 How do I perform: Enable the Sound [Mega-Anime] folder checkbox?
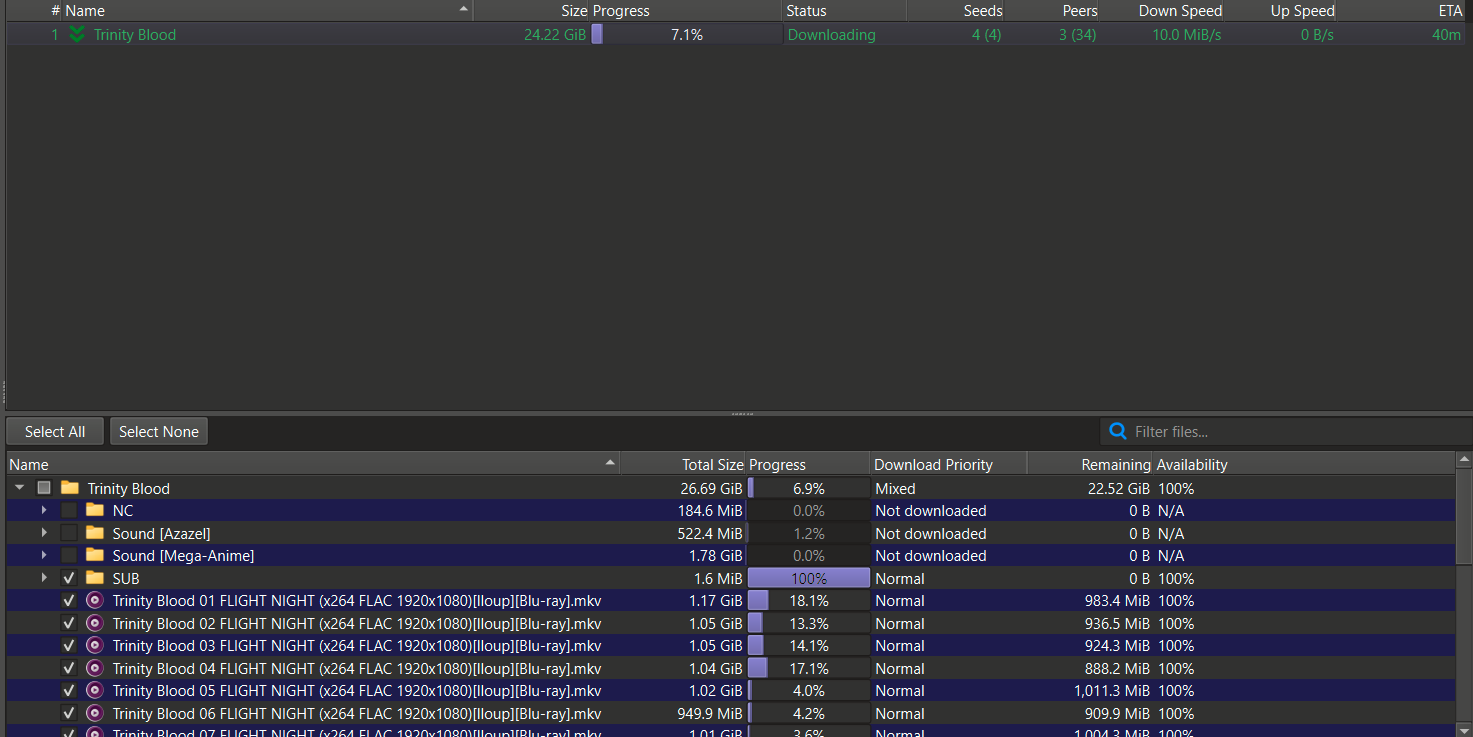pyautogui.click(x=69, y=556)
